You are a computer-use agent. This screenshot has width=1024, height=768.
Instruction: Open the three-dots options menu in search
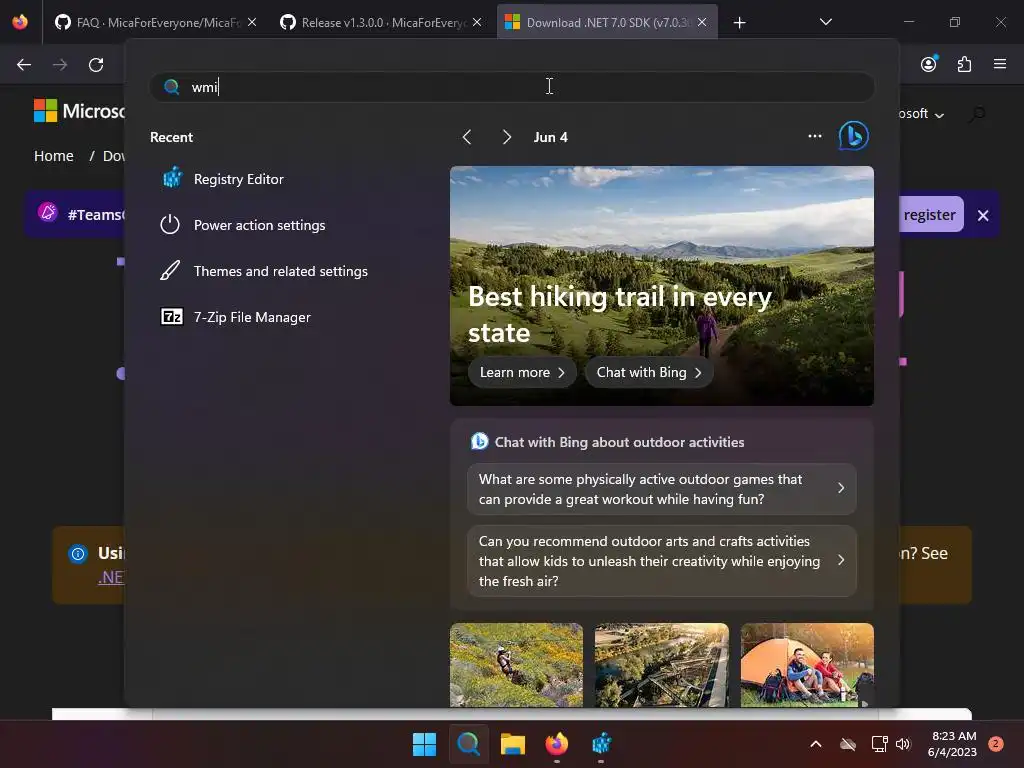click(x=814, y=136)
